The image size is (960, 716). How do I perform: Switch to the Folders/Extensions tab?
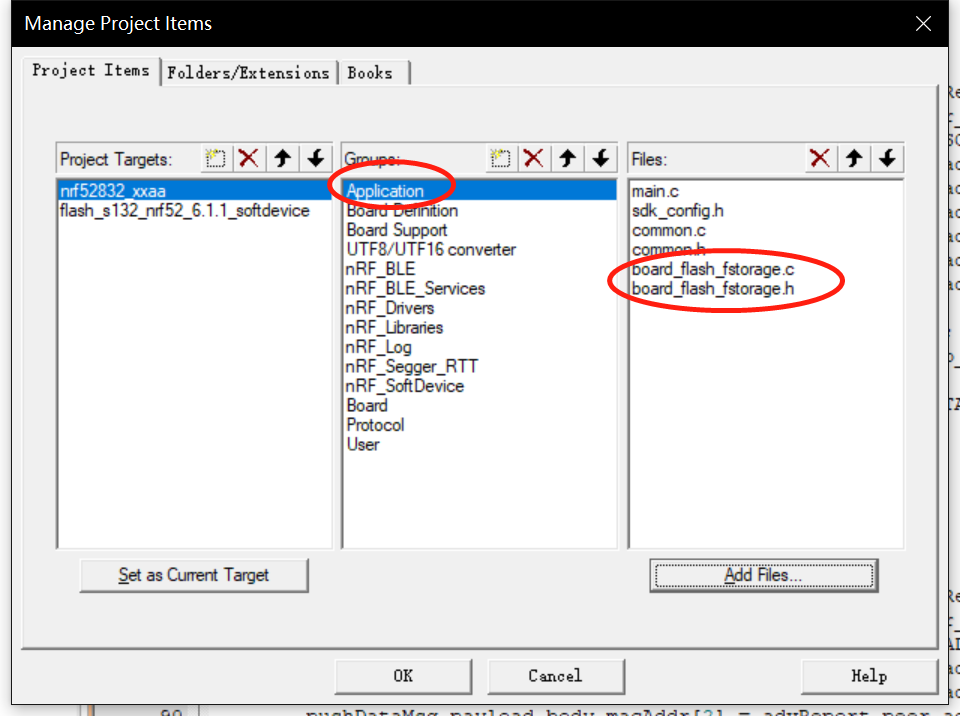pyautogui.click(x=249, y=72)
